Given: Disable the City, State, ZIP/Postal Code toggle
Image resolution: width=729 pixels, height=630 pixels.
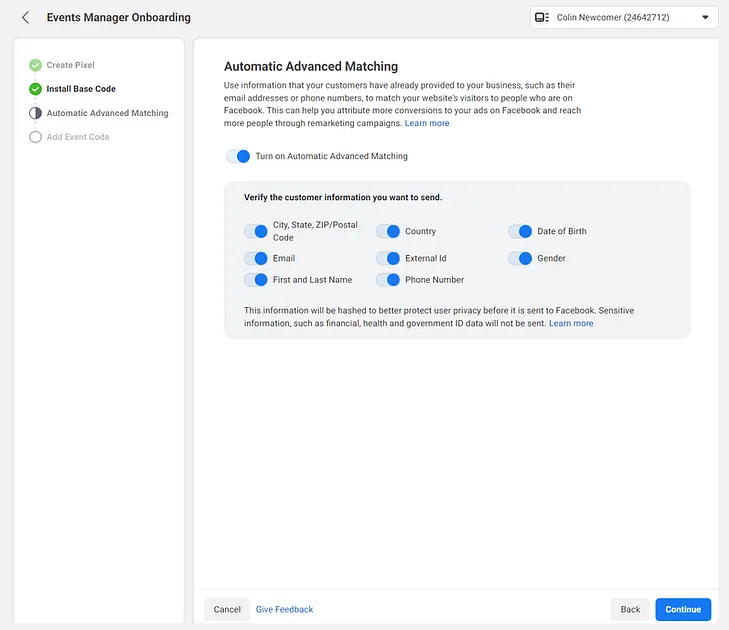Looking at the screenshot, I should pos(256,231).
